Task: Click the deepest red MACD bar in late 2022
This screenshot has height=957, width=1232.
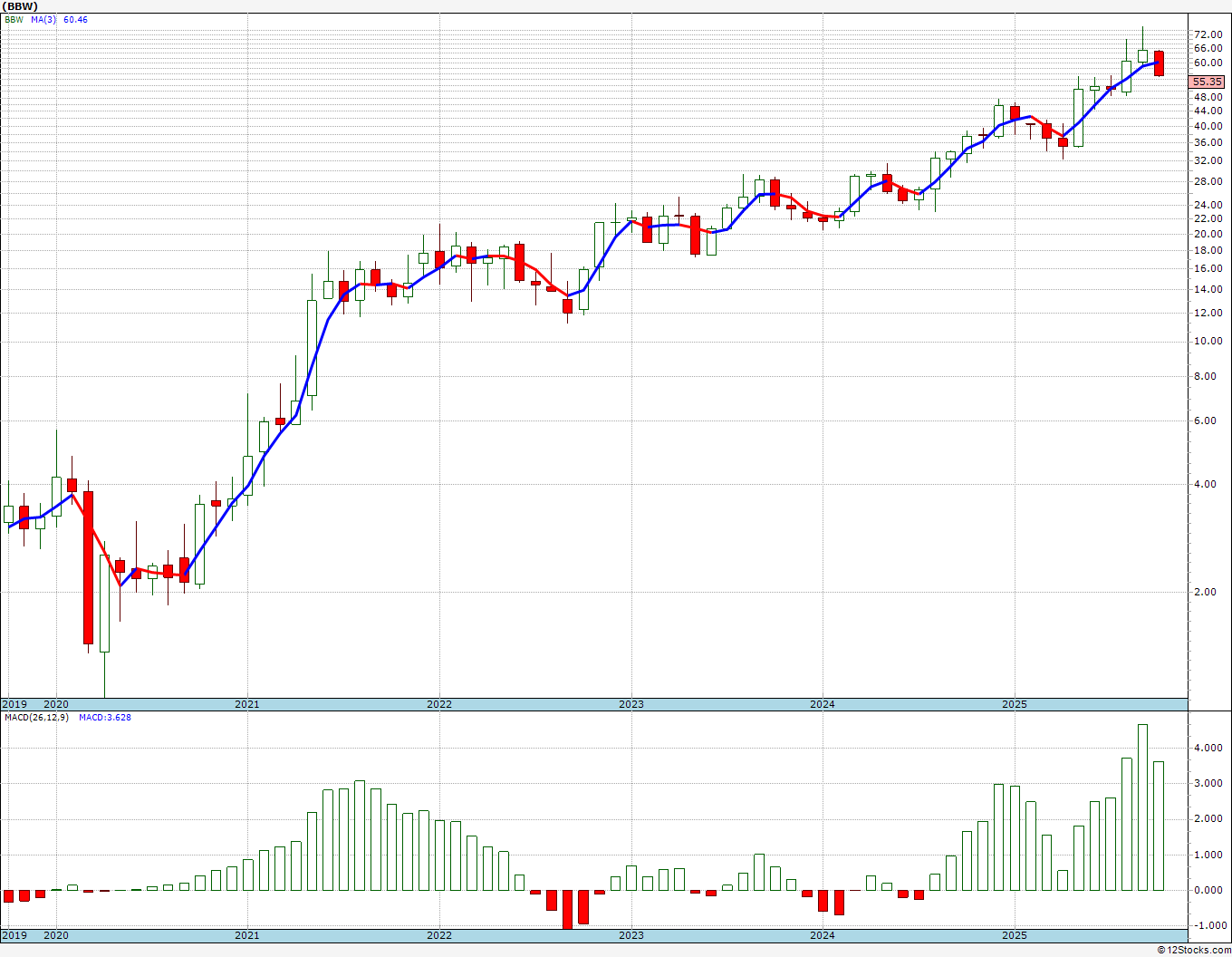Action: click(568, 908)
